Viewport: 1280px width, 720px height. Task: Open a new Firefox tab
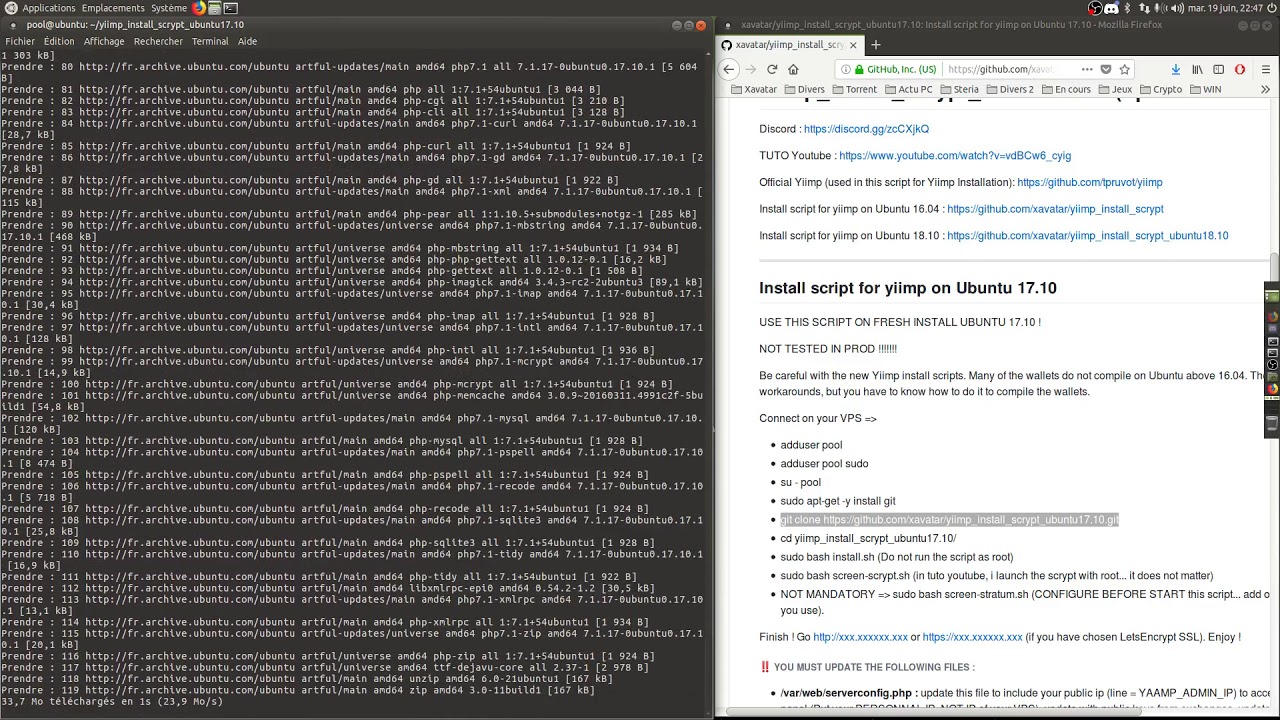(876, 44)
